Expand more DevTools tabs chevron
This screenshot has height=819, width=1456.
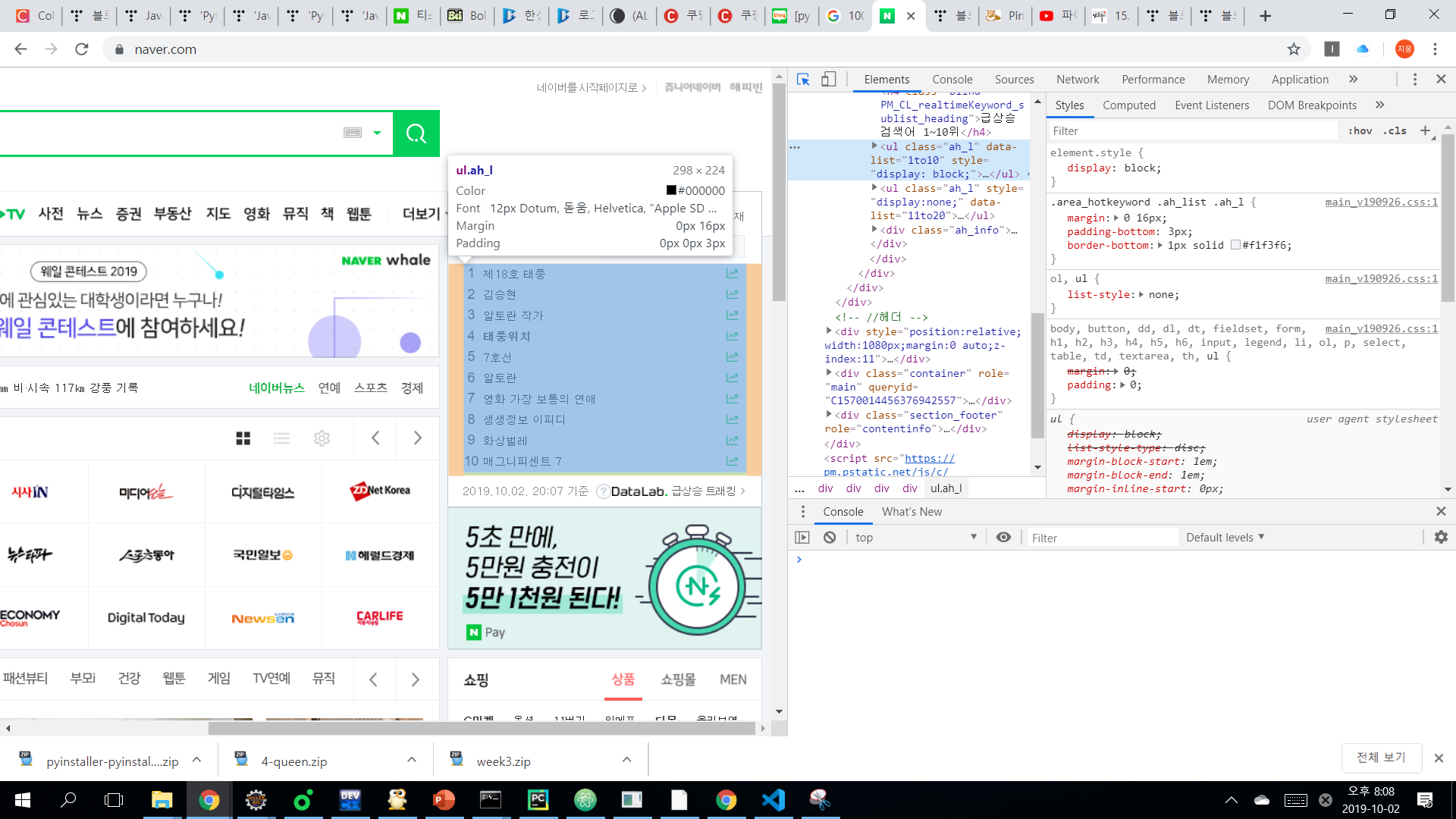[1353, 79]
